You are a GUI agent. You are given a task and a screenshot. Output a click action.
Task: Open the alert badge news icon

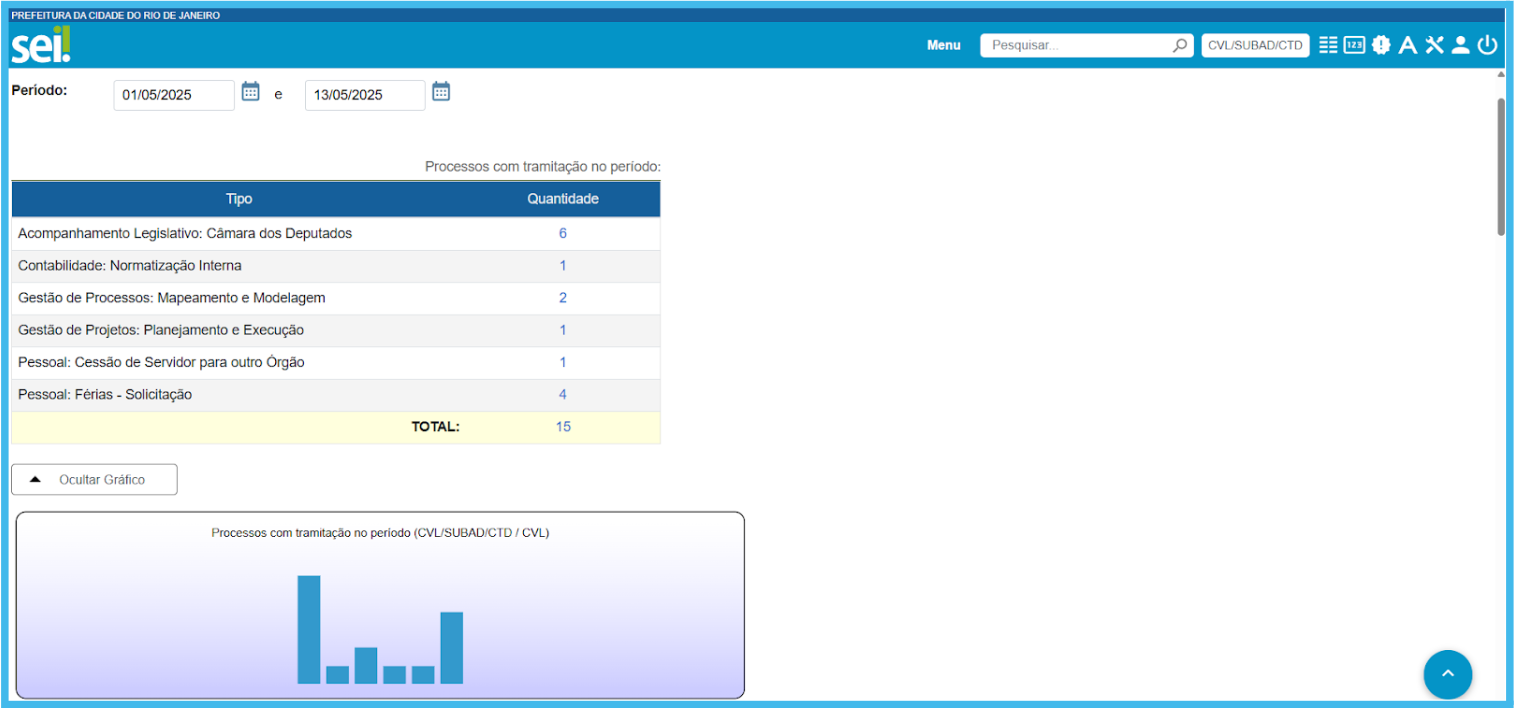[1381, 45]
